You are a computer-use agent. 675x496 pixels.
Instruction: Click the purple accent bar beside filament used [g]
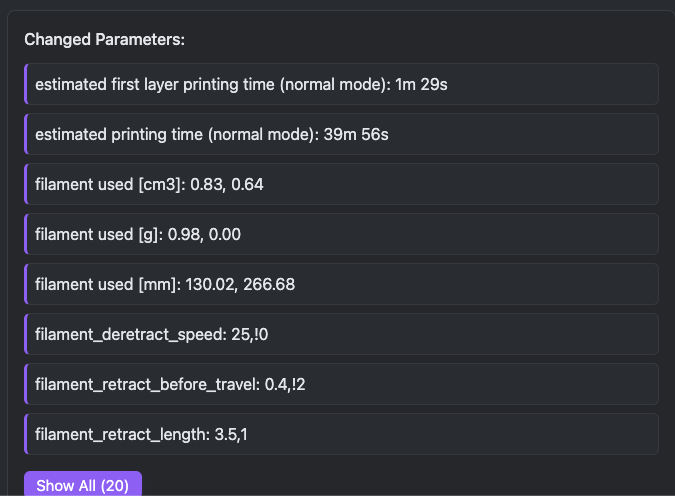click(25, 234)
